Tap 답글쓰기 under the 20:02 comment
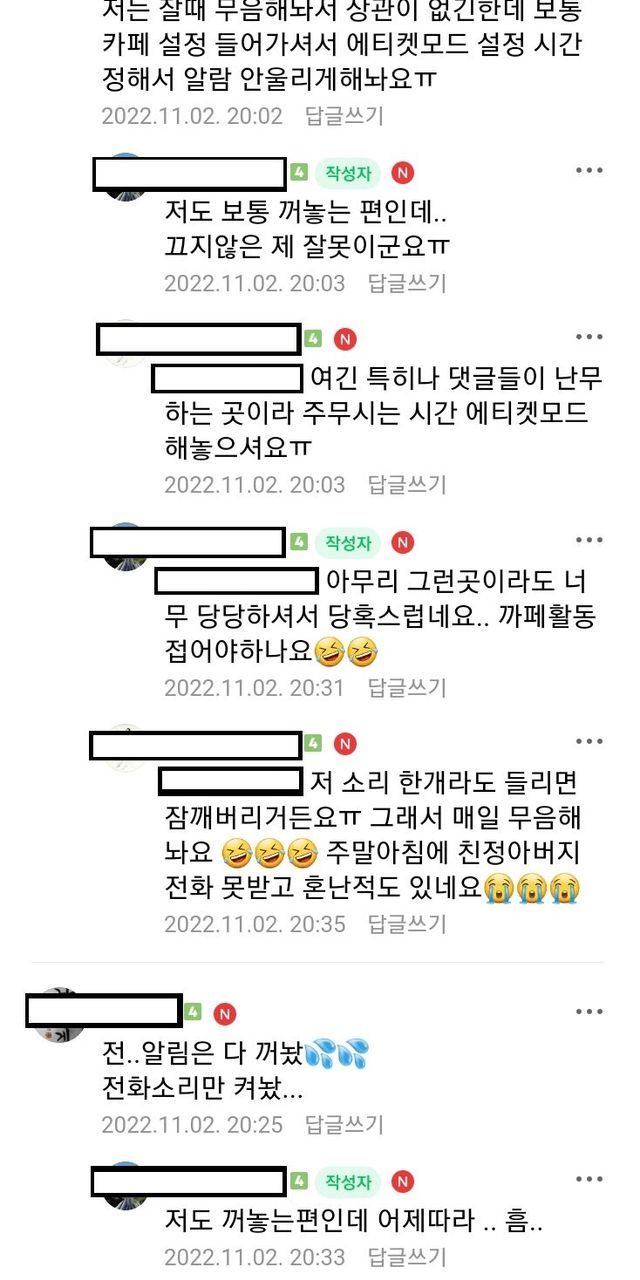The image size is (640, 1280). click(344, 116)
